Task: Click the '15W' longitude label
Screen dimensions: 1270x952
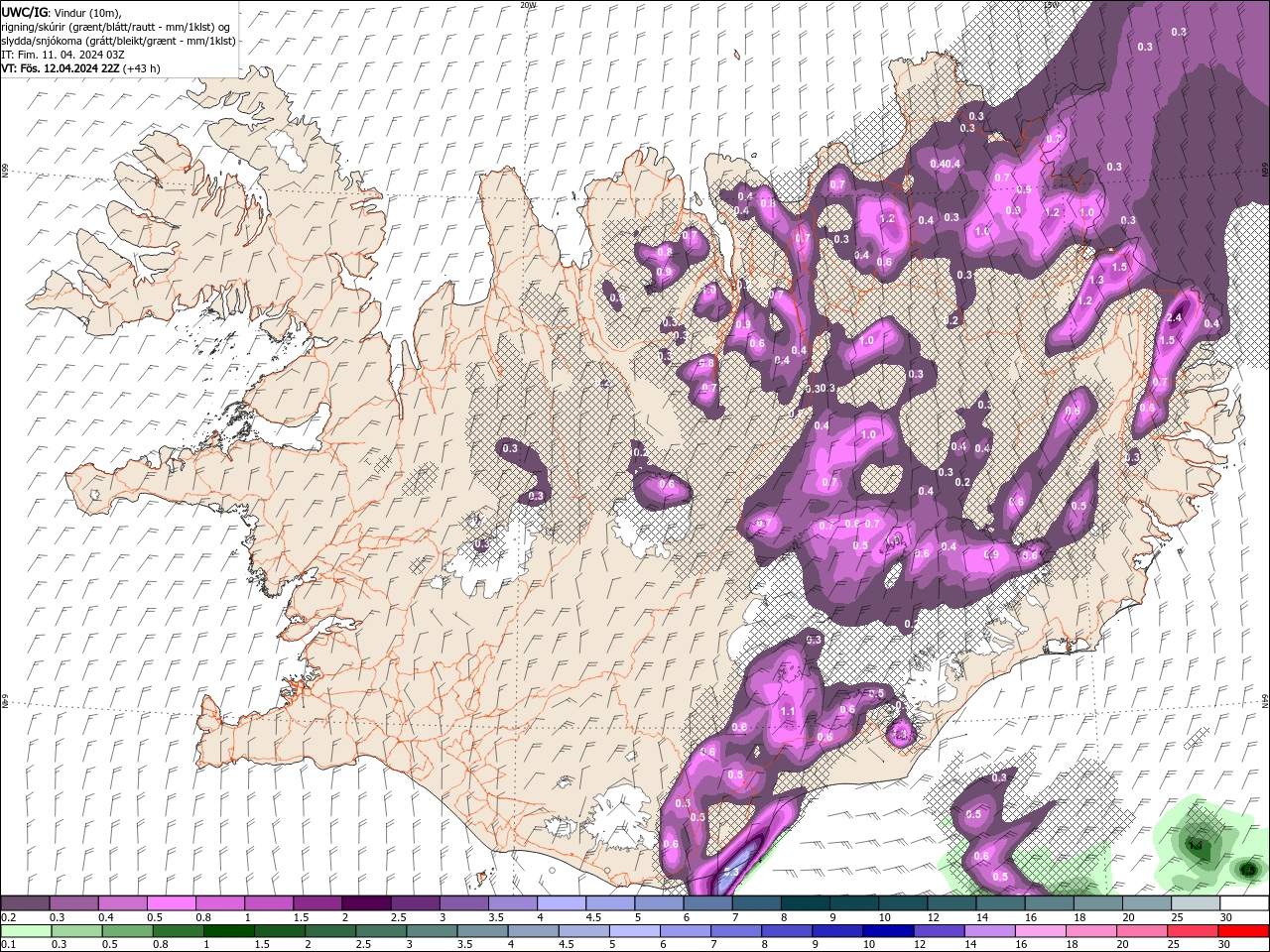Action: [1051, 5]
